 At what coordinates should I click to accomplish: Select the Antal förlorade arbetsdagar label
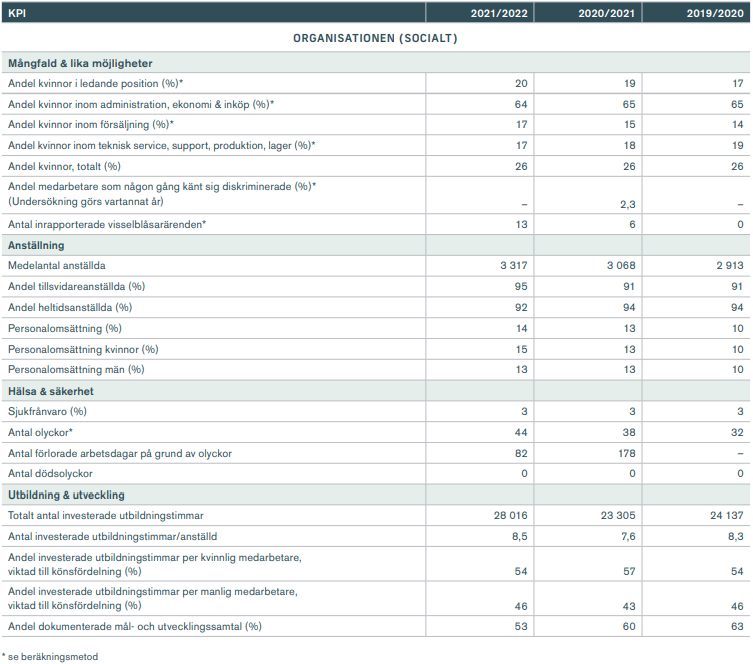click(120, 454)
